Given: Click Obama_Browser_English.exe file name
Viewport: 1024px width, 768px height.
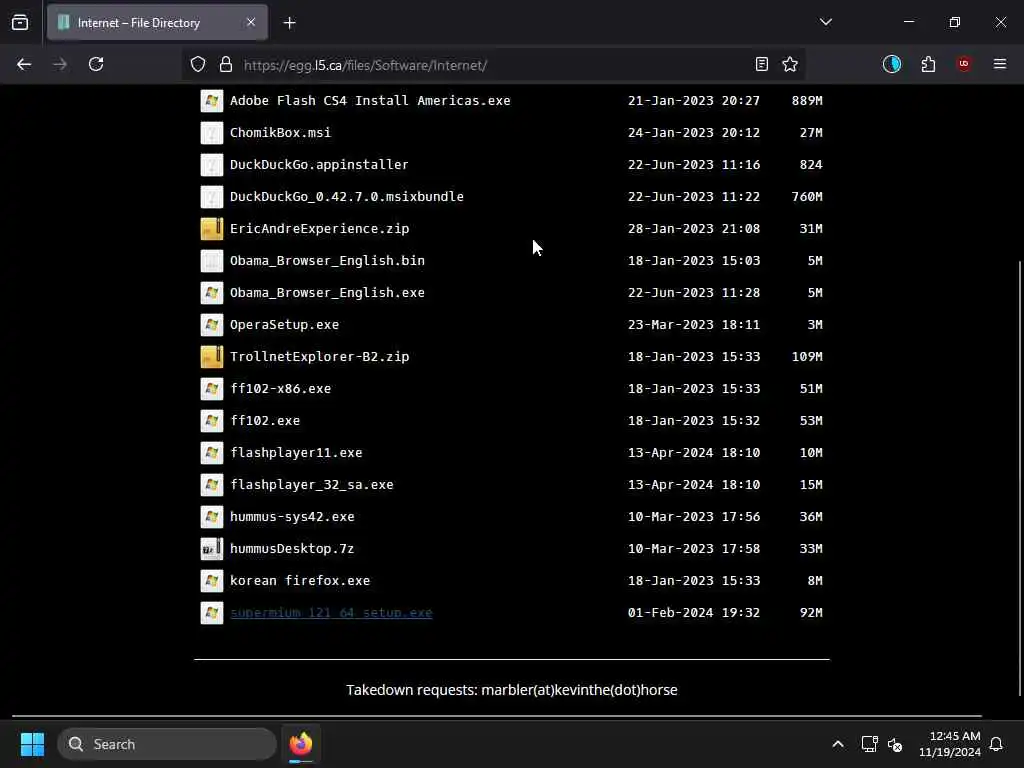Looking at the screenshot, I should click(327, 293).
